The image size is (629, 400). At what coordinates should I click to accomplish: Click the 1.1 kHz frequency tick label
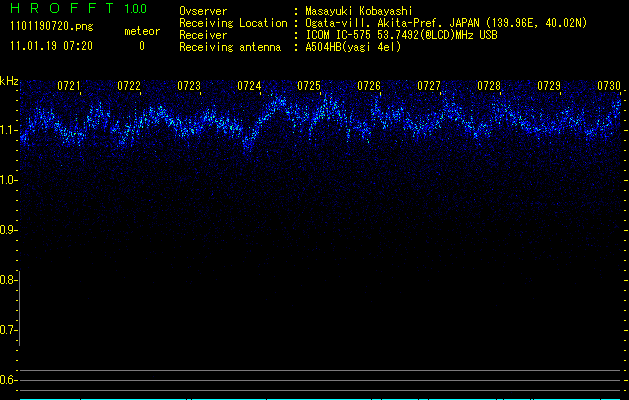[8, 130]
